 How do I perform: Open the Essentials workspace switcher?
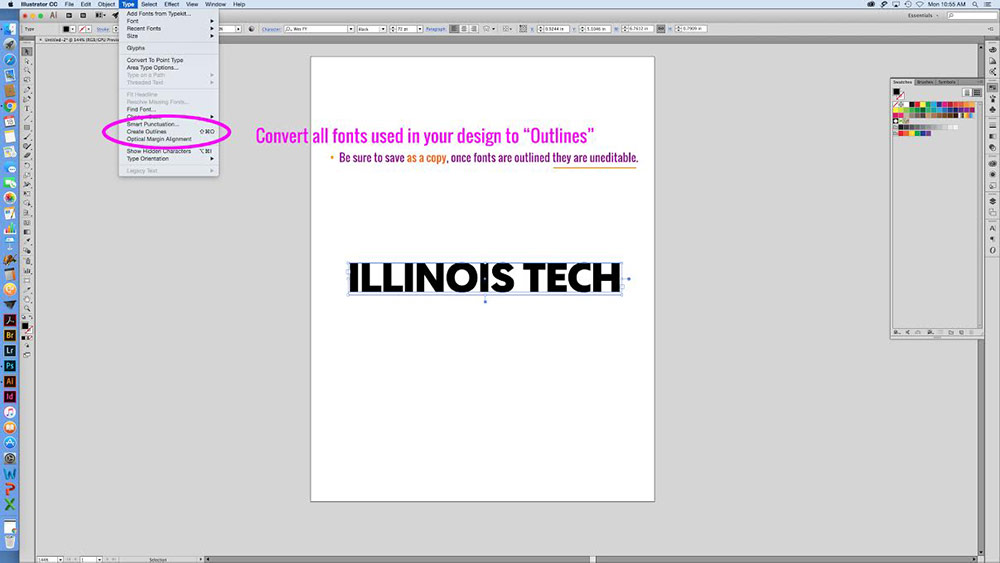coord(922,15)
